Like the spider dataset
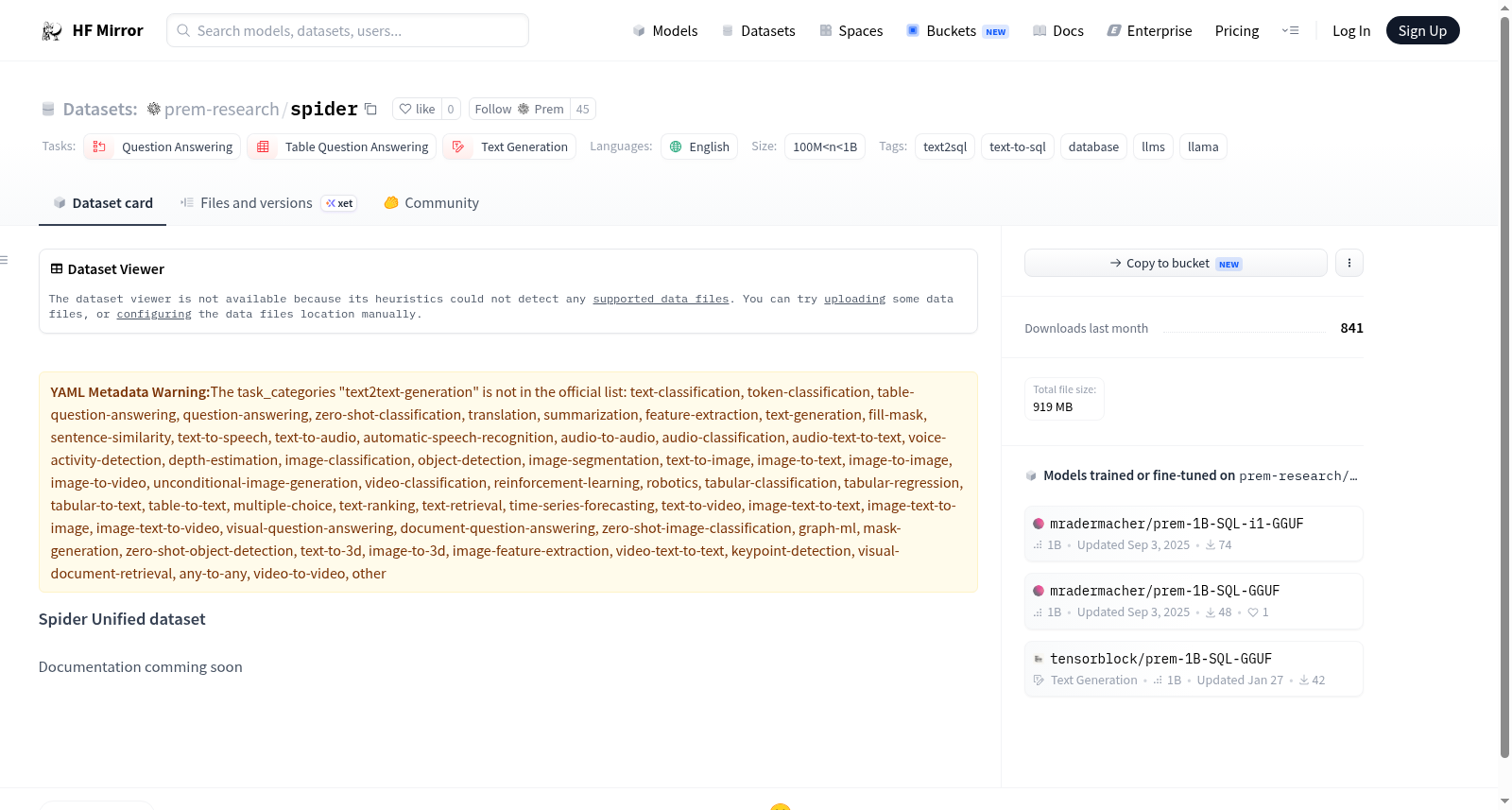This screenshot has width=1512, height=810. click(x=417, y=109)
